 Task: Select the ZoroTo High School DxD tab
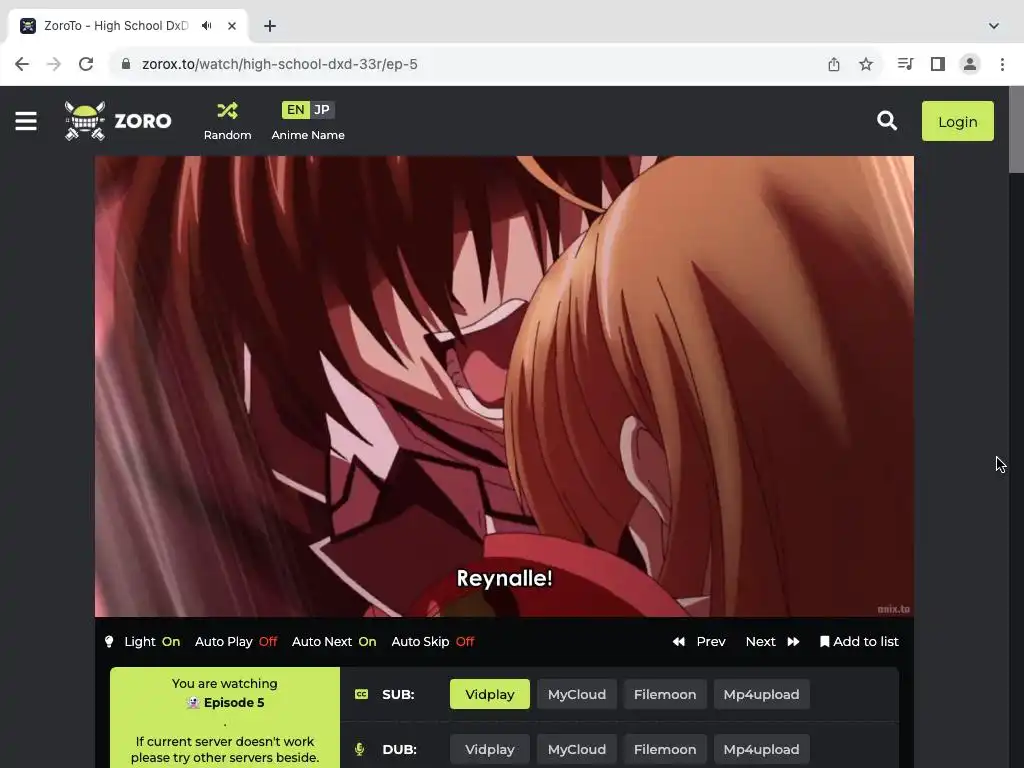coord(128,26)
